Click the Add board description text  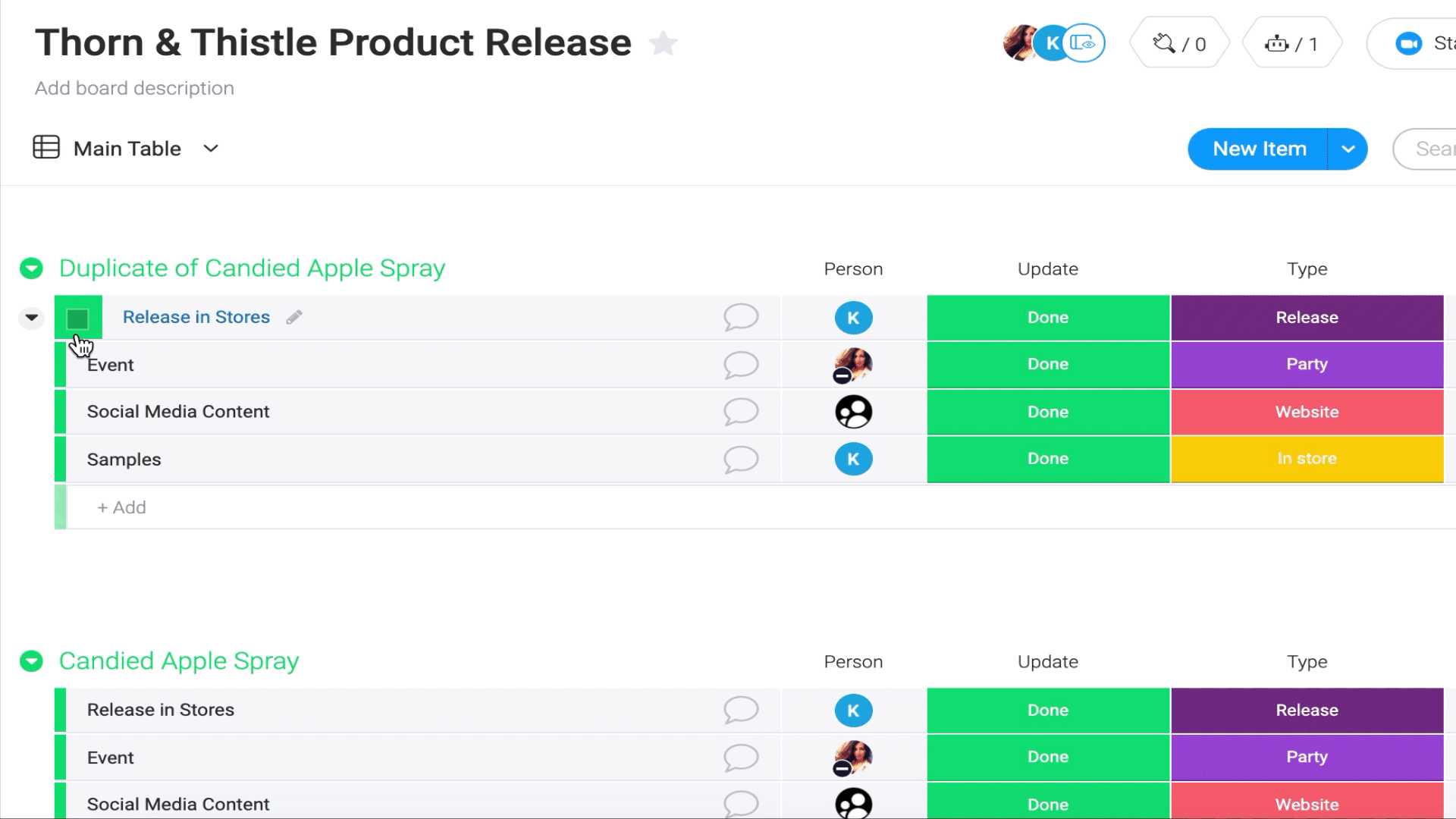click(x=134, y=88)
